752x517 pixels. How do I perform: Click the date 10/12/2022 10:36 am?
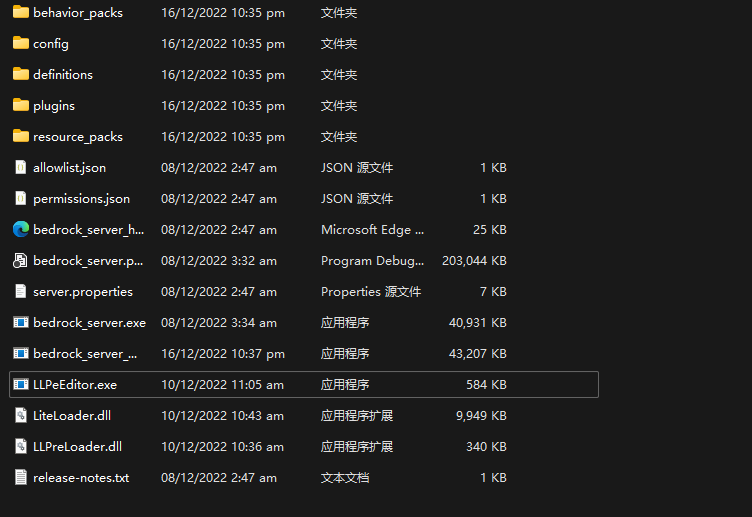223,446
